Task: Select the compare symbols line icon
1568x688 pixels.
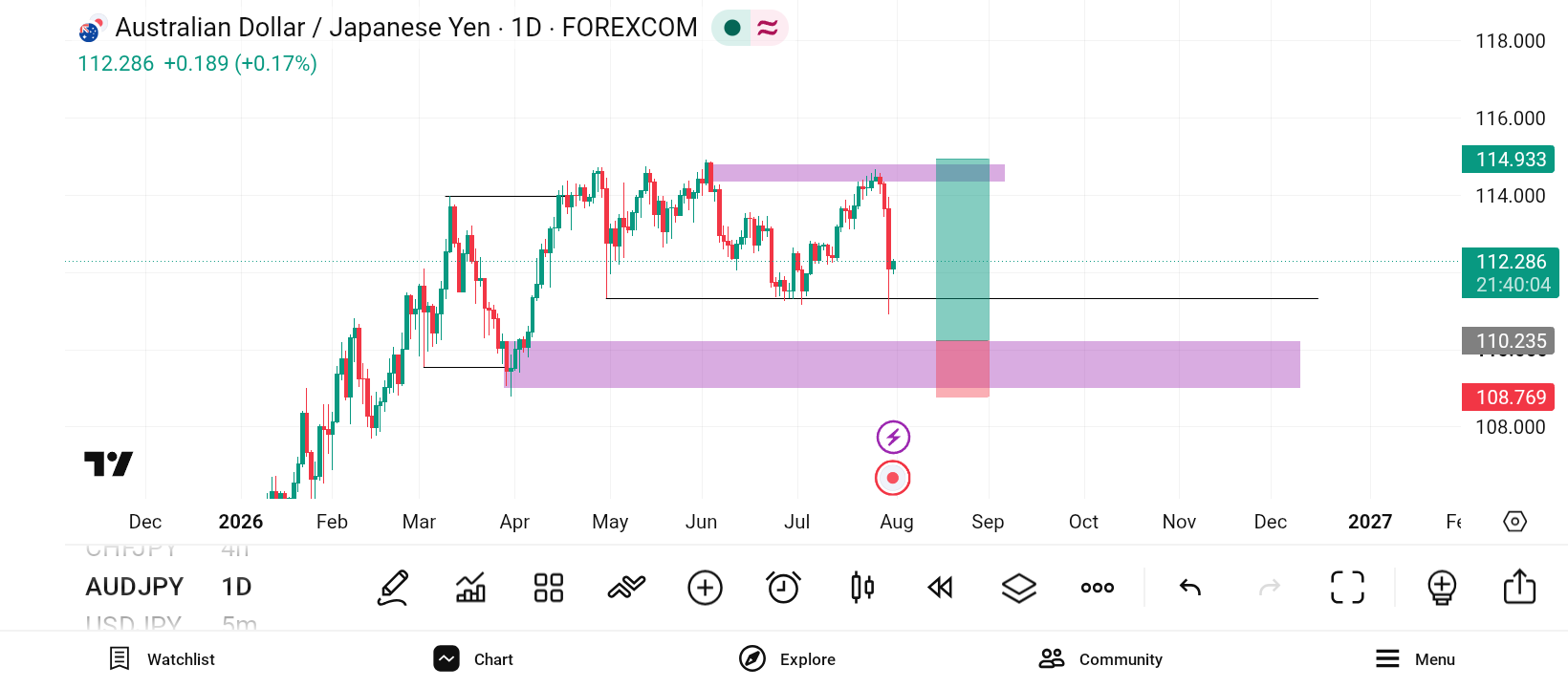Action: coord(627,588)
